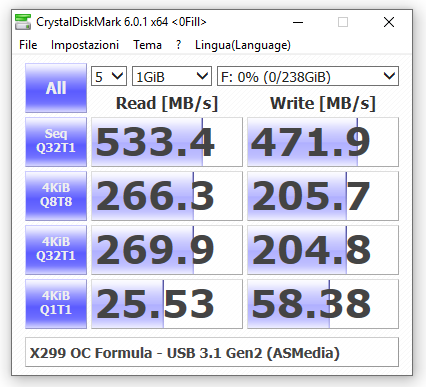
Task: Click the 4KiB Q32T1 read result 269.9
Action: pos(167,250)
